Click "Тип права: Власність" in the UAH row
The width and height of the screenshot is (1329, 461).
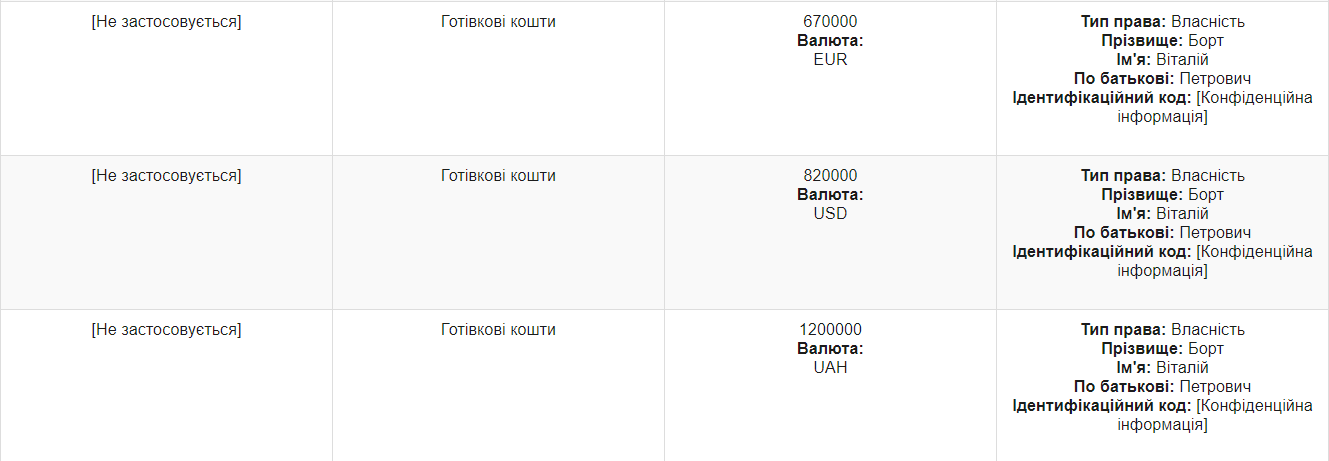[x=1162, y=330]
